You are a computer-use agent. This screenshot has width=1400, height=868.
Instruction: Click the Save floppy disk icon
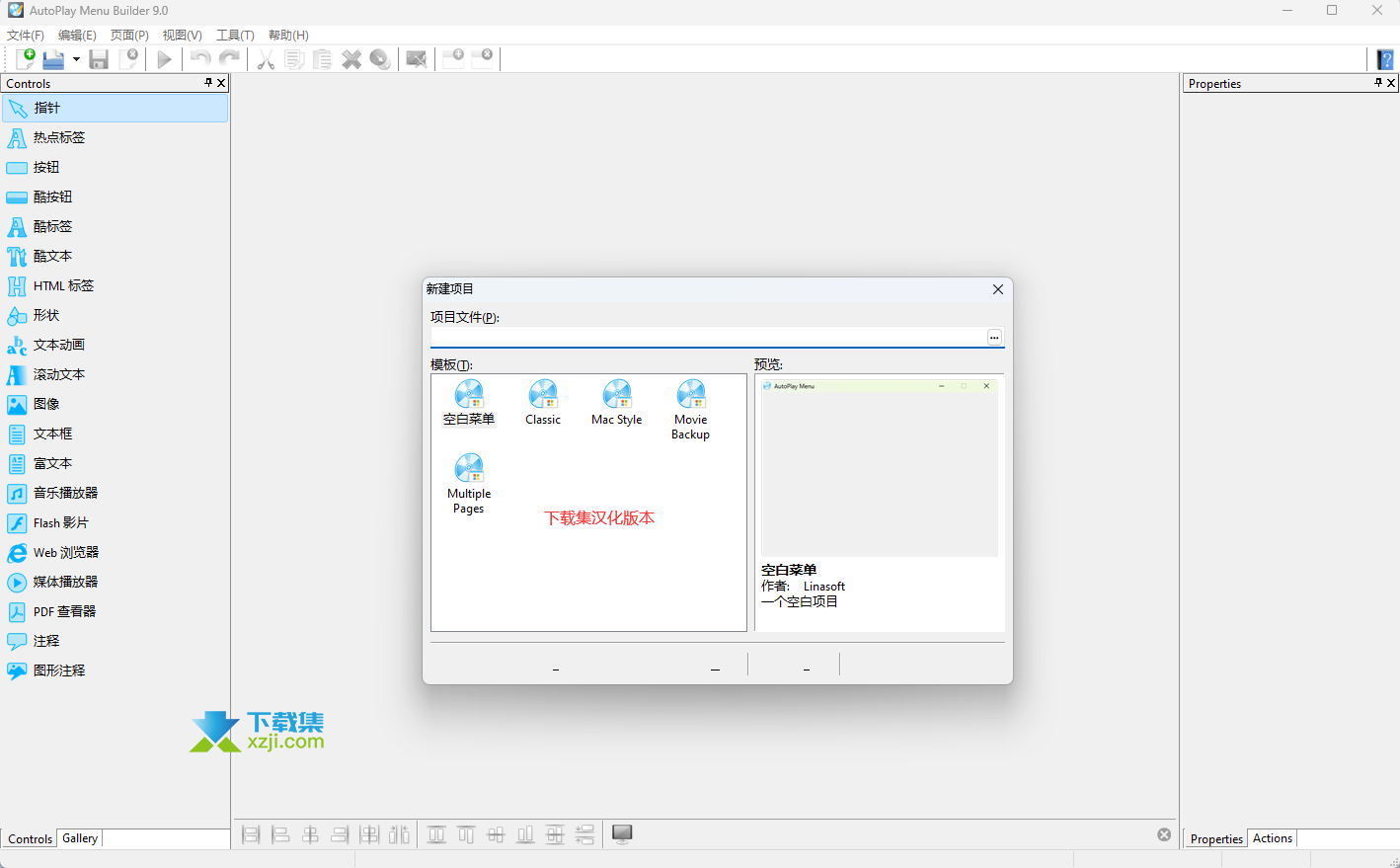99,59
